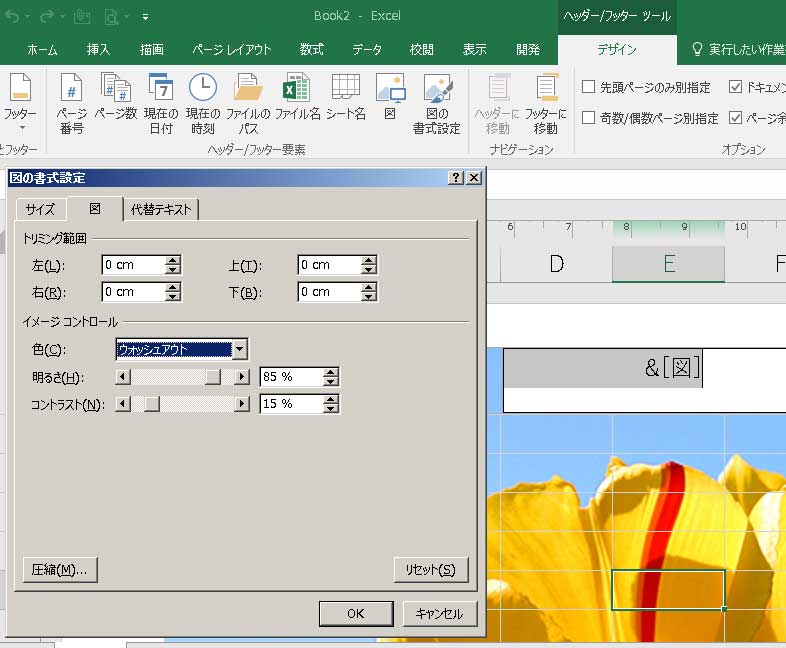Switch to the サイズ tab in the dialog
Image resolution: width=786 pixels, height=648 pixels.
pyautogui.click(x=40, y=209)
